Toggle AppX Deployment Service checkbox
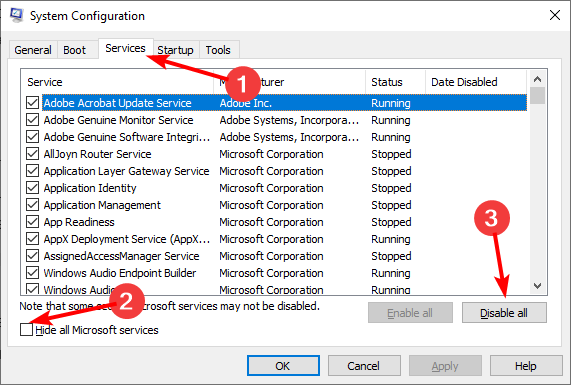Screen dimensions: 571x385 click(x=32, y=239)
